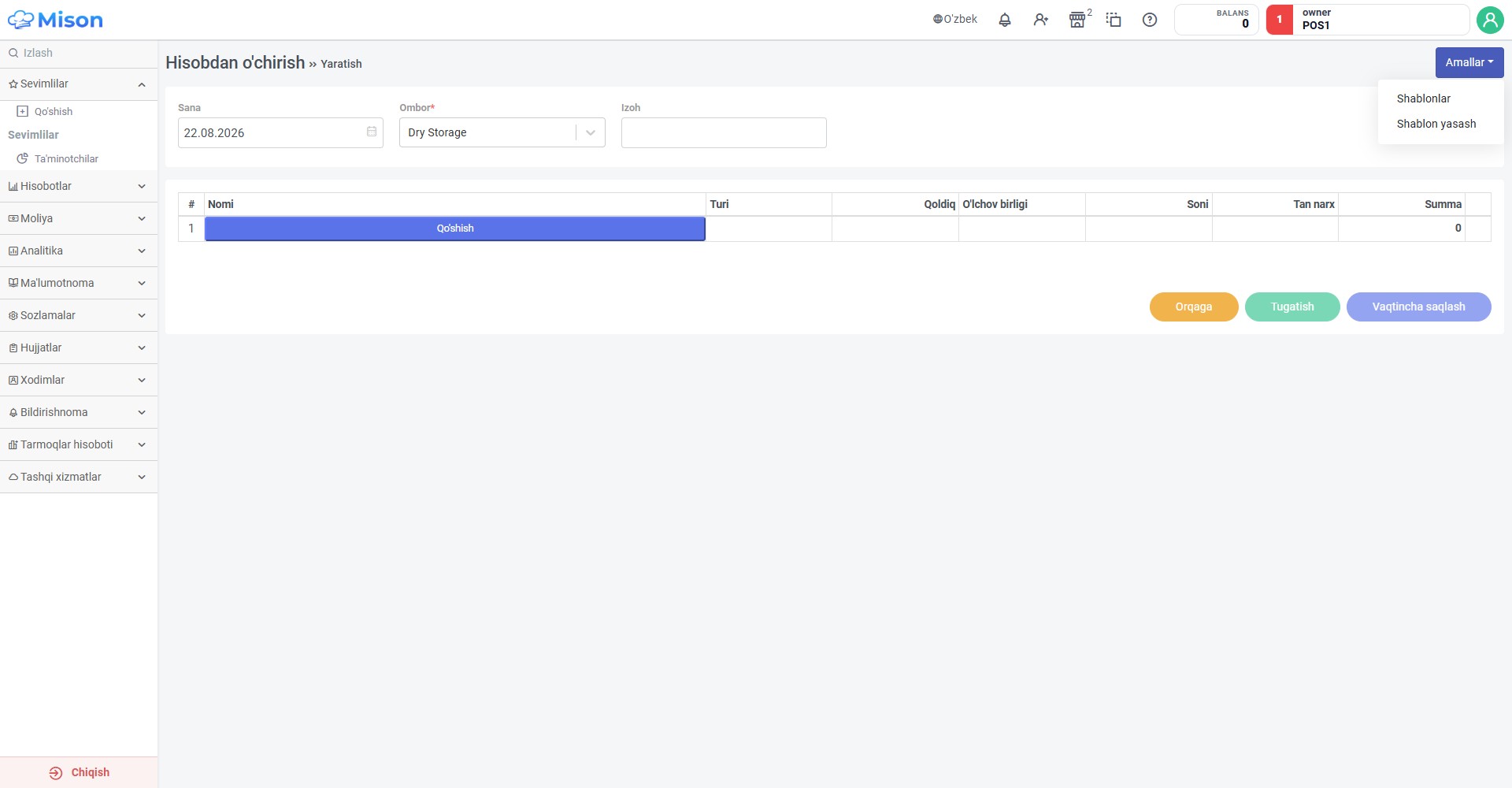Click the Ta'minotchilar favorites icon
The height and width of the screenshot is (788, 1512).
pos(23,158)
